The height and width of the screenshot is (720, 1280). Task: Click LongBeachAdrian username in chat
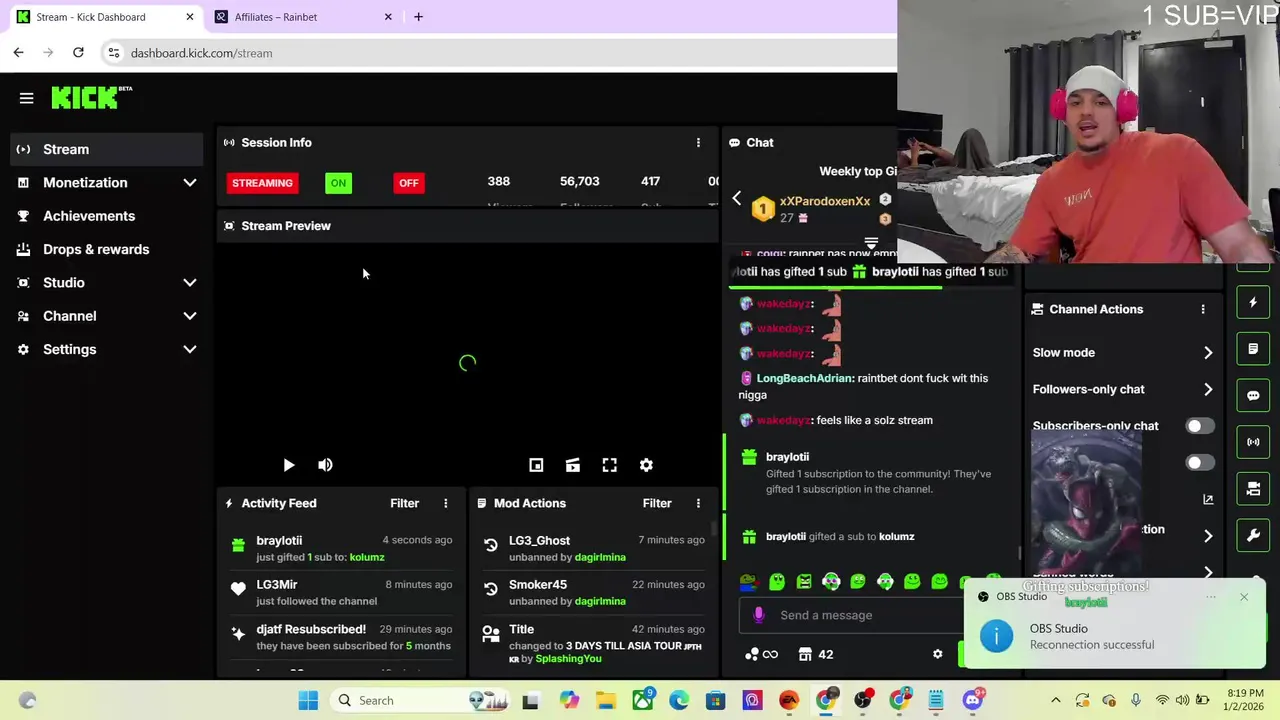(805, 378)
